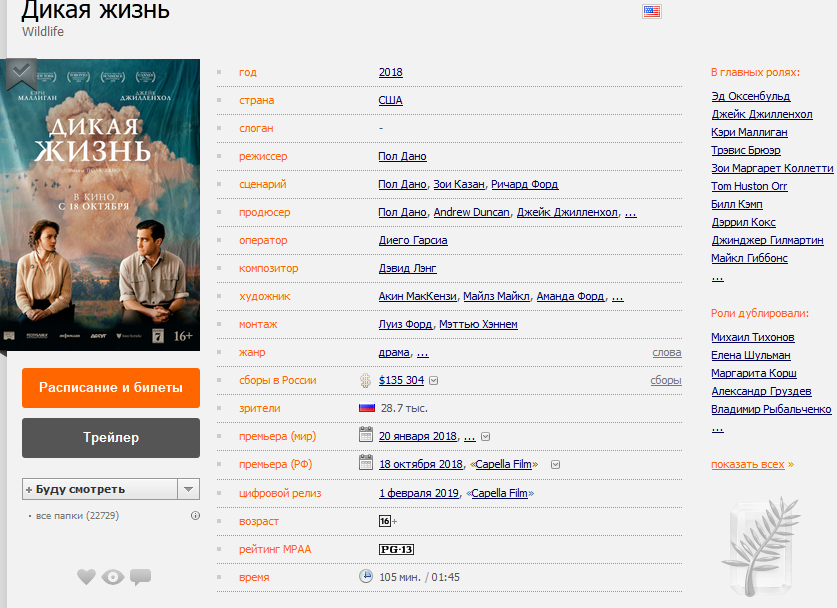
Task: Open the 20 января 2018 premiere link
Action: 418,436
